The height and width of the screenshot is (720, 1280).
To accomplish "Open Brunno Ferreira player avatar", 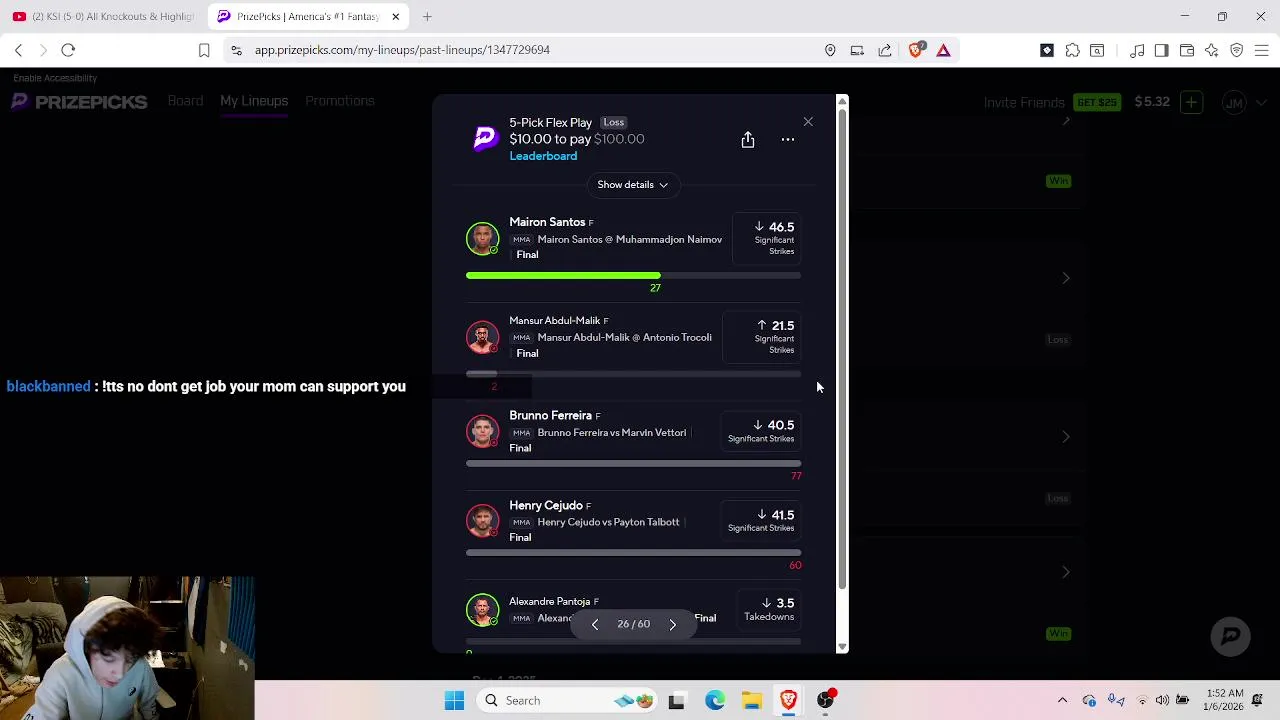I will point(482,432).
